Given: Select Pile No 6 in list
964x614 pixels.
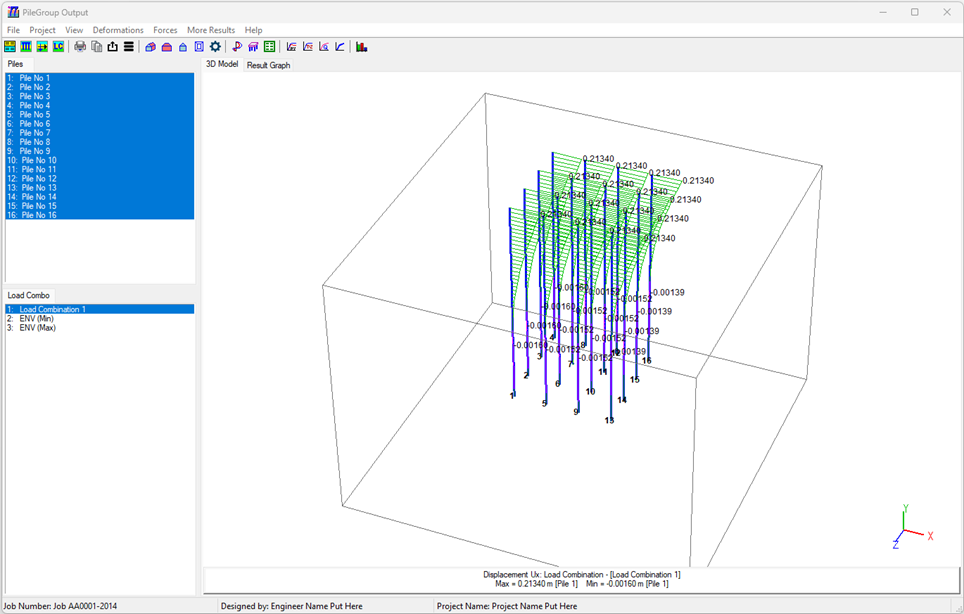Looking at the screenshot, I should tap(100, 124).
